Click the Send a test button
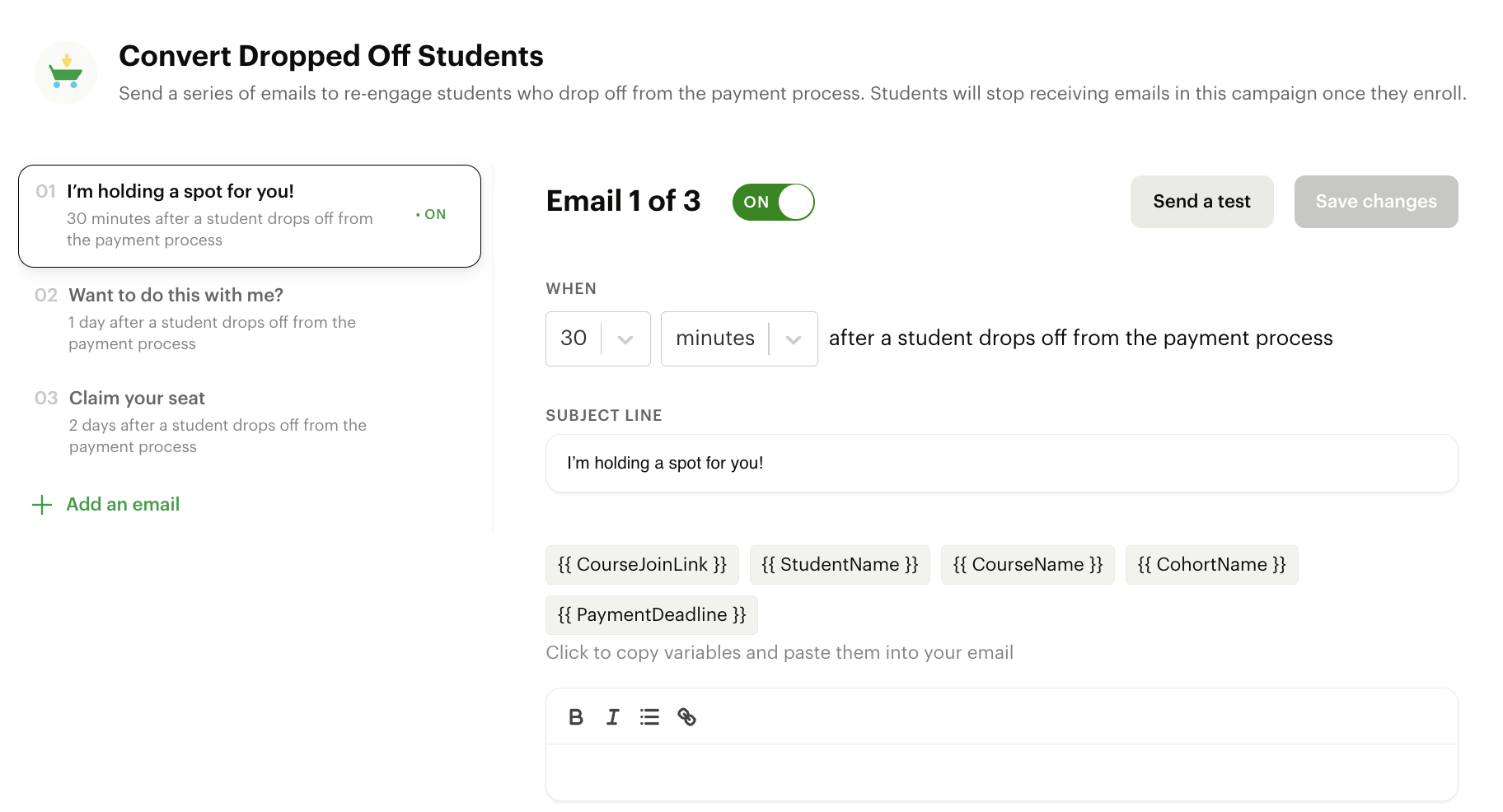Viewport: 1503px width, 812px height. point(1201,202)
